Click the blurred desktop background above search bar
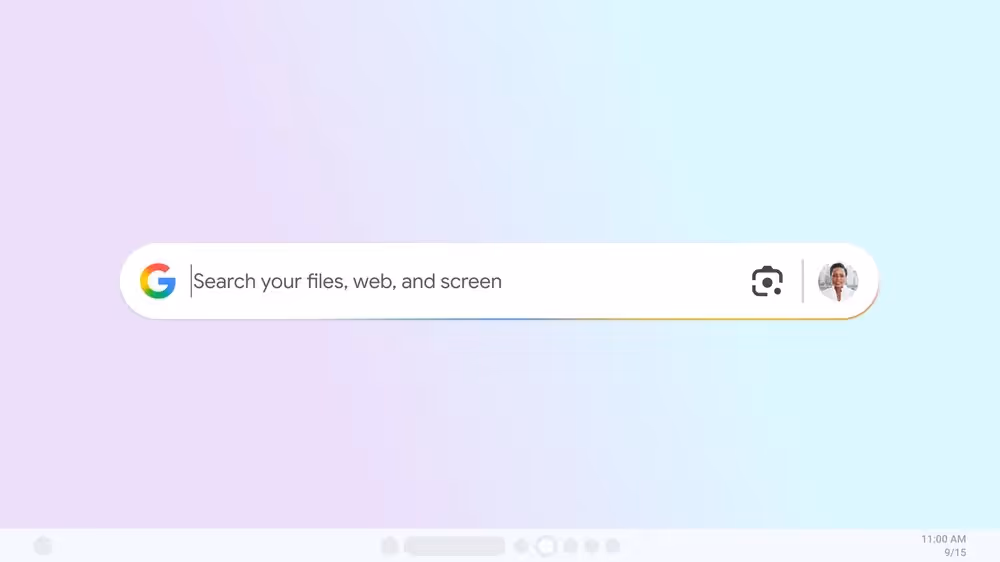The image size is (1000, 562). click(499, 121)
